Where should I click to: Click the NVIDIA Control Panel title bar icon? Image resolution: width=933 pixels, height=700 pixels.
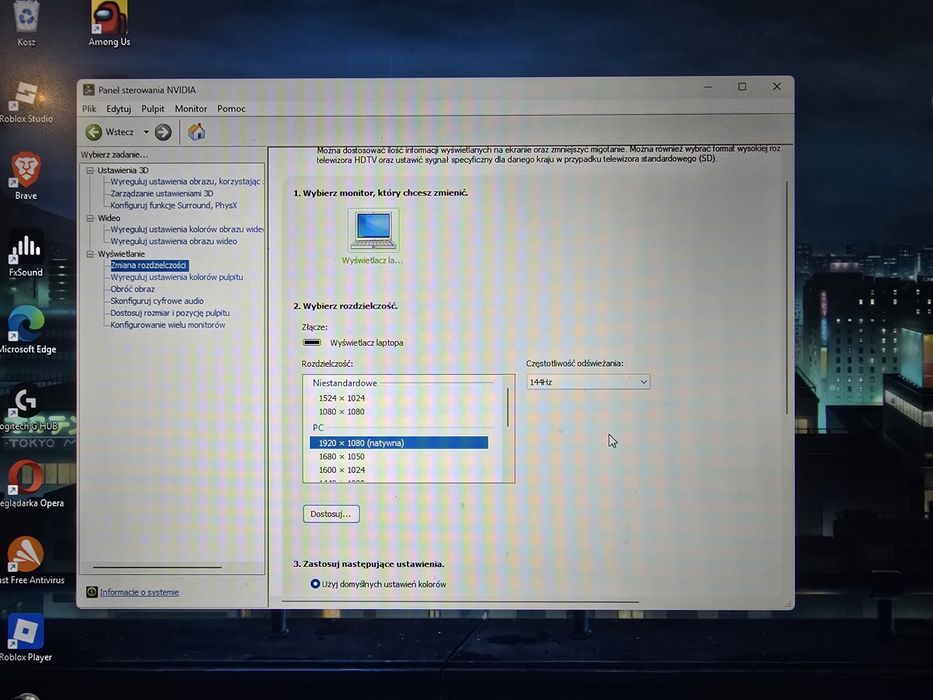pyautogui.click(x=89, y=90)
